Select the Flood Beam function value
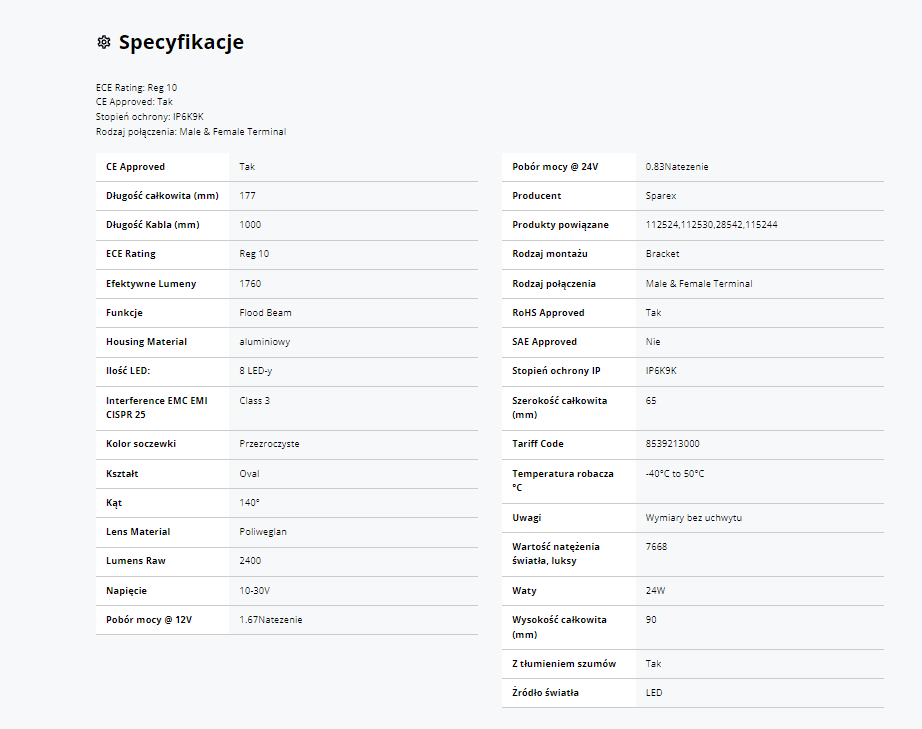Image resolution: width=922 pixels, height=729 pixels. point(265,313)
